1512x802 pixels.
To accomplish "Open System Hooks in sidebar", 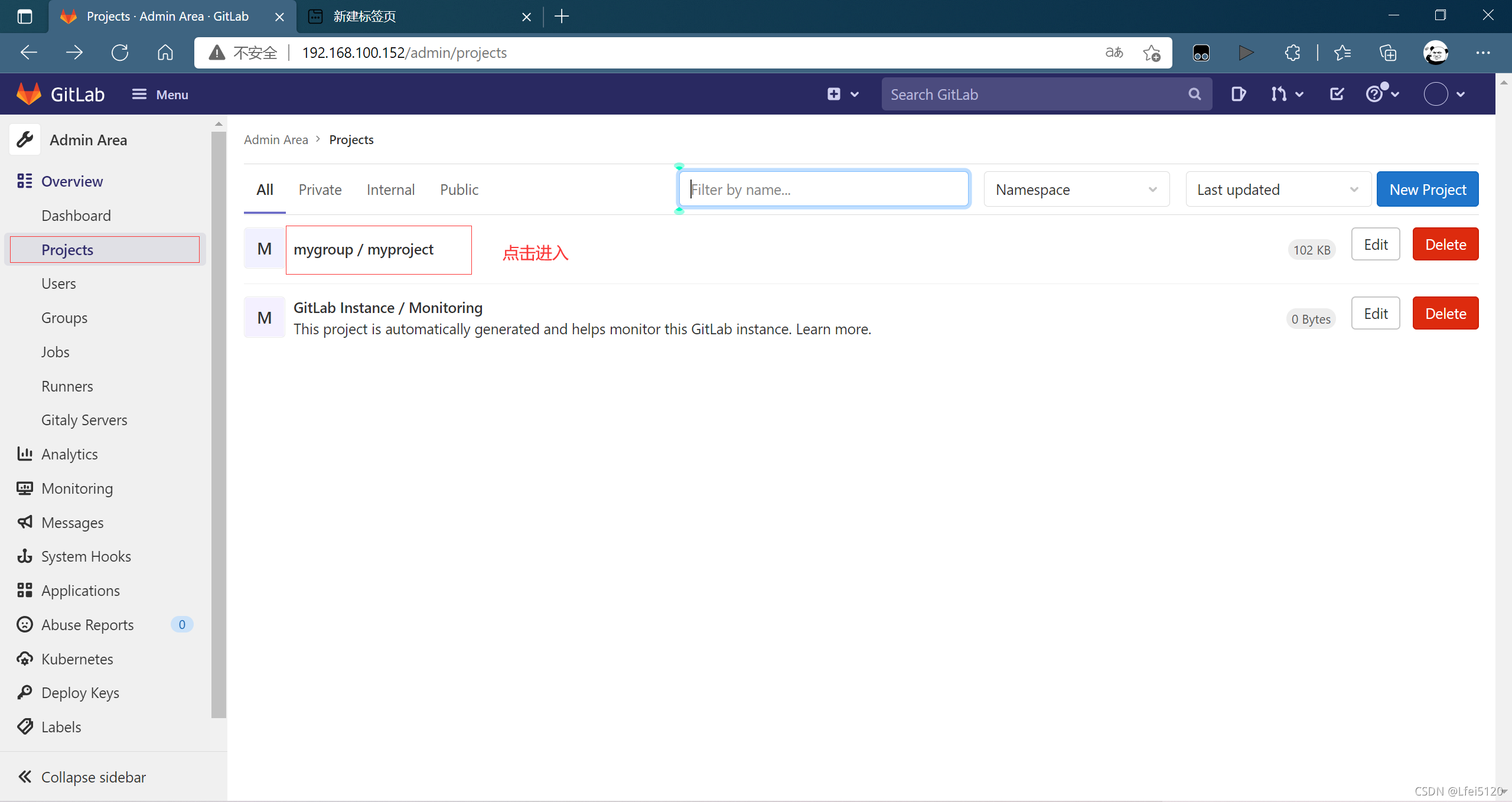I will tap(86, 556).
